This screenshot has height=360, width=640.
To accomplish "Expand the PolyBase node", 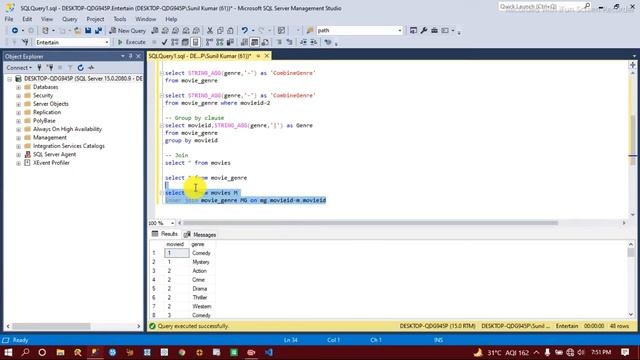I will tap(18, 121).
